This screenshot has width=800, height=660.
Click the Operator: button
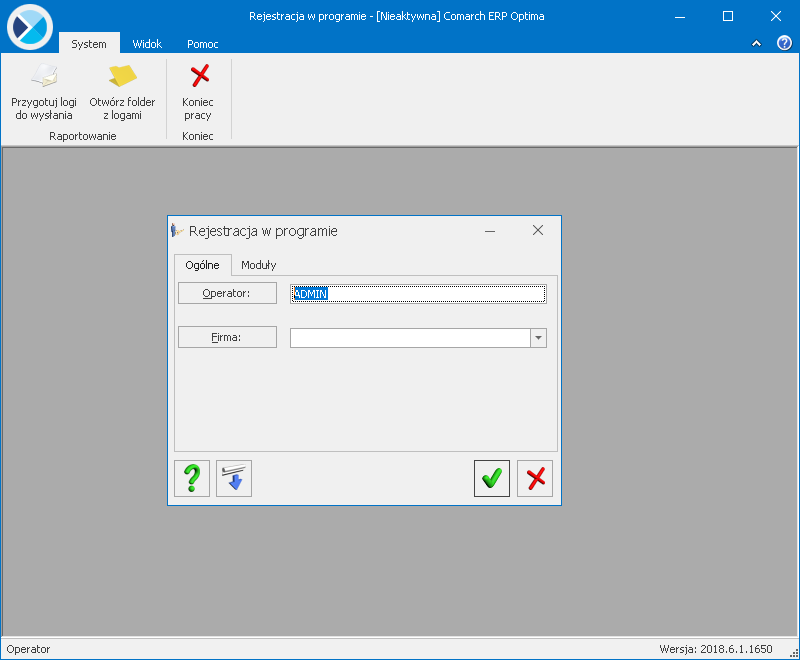227,293
